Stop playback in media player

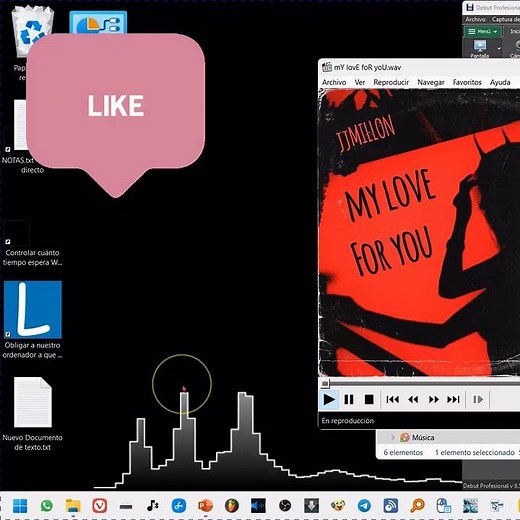[x=369, y=399]
